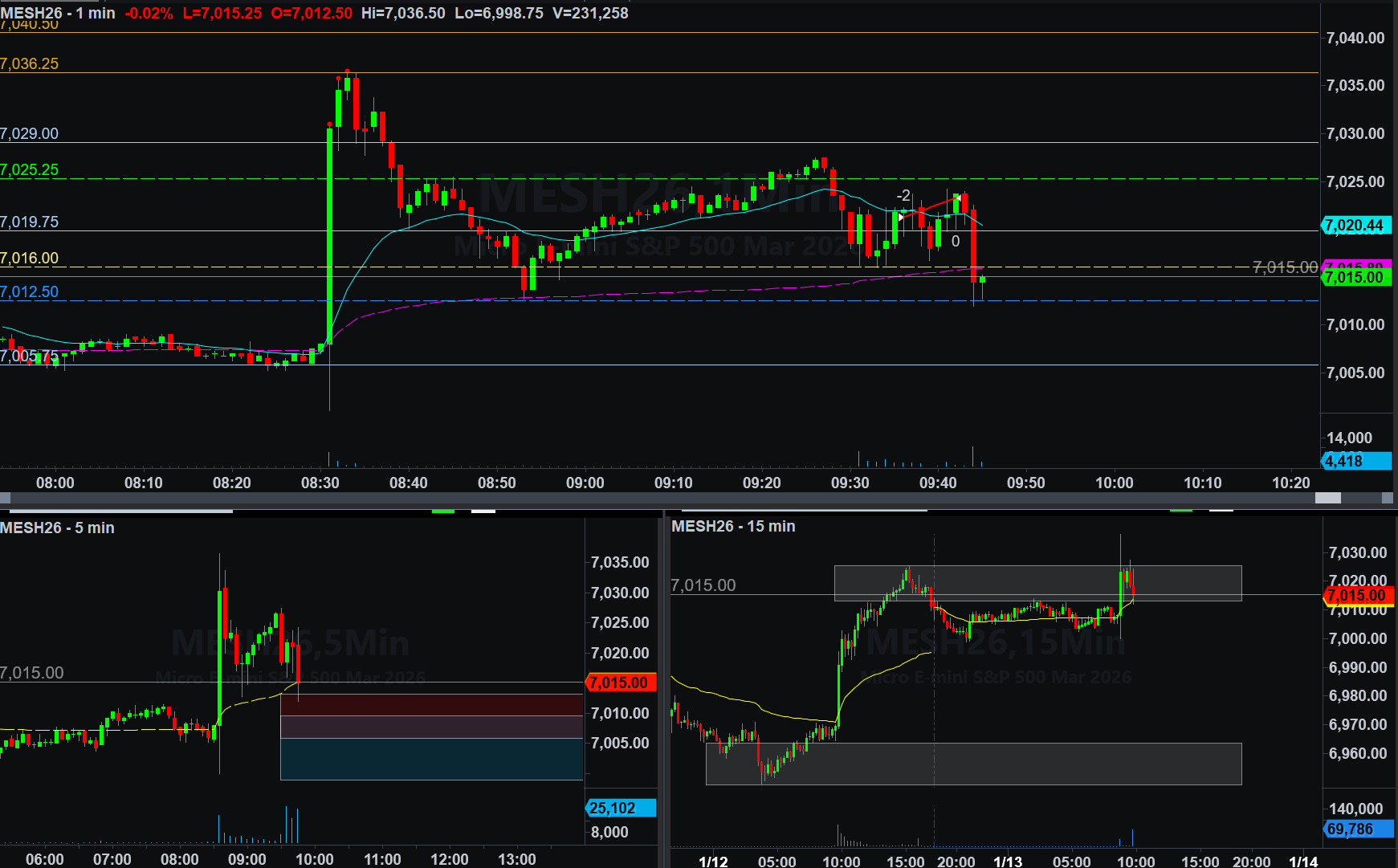Viewport: 1398px width, 868px height.
Task: Select the orange 7,036.25 level line label
Action: 30,64
